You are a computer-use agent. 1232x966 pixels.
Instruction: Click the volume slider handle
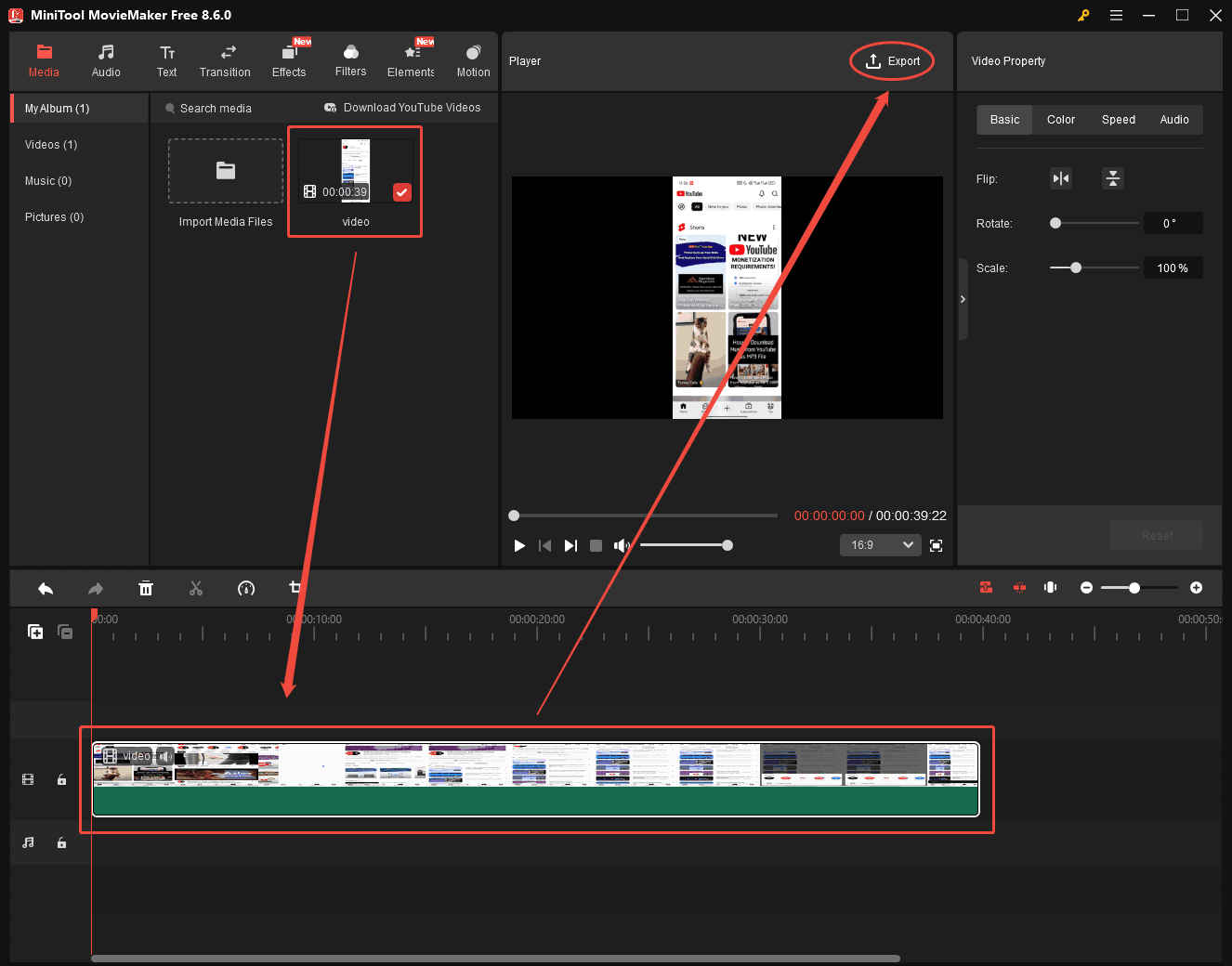pyautogui.click(x=727, y=545)
